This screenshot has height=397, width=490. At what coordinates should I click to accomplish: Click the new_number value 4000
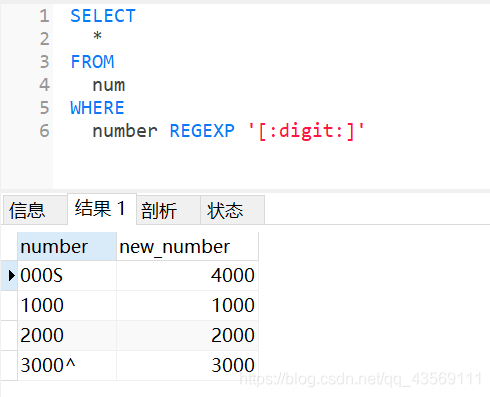pyautogui.click(x=187, y=275)
